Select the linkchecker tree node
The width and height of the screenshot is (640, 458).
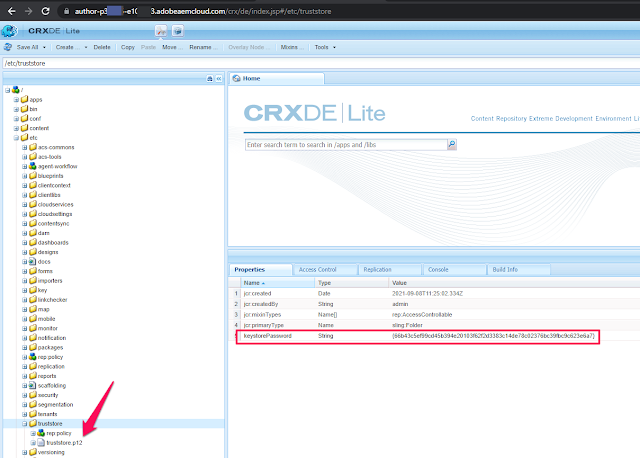[x=52, y=300]
